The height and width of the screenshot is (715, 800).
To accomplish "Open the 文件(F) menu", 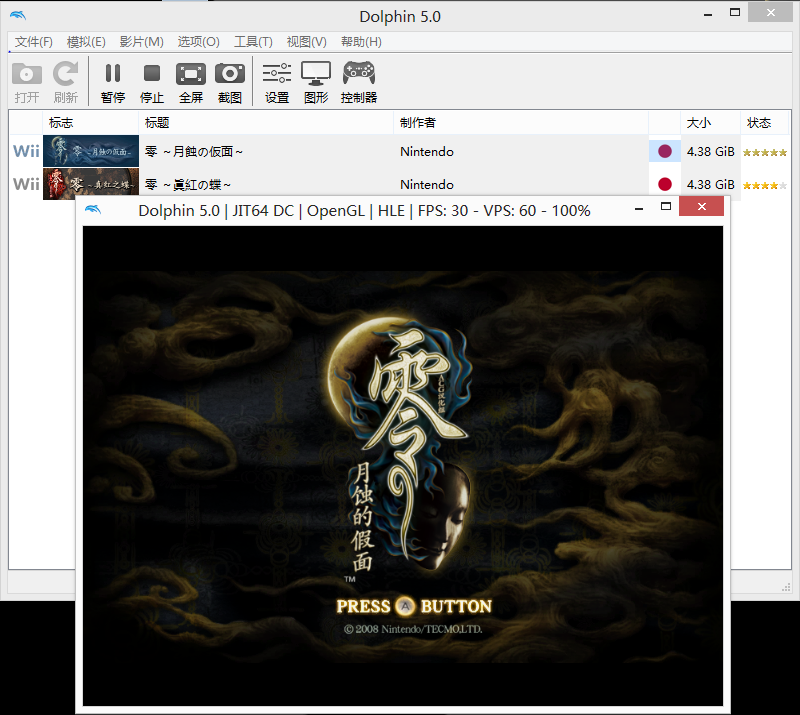I will coord(34,42).
